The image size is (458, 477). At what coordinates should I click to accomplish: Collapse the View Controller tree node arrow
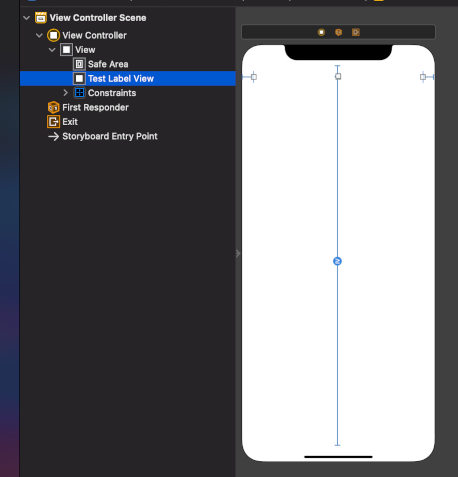pos(39,35)
